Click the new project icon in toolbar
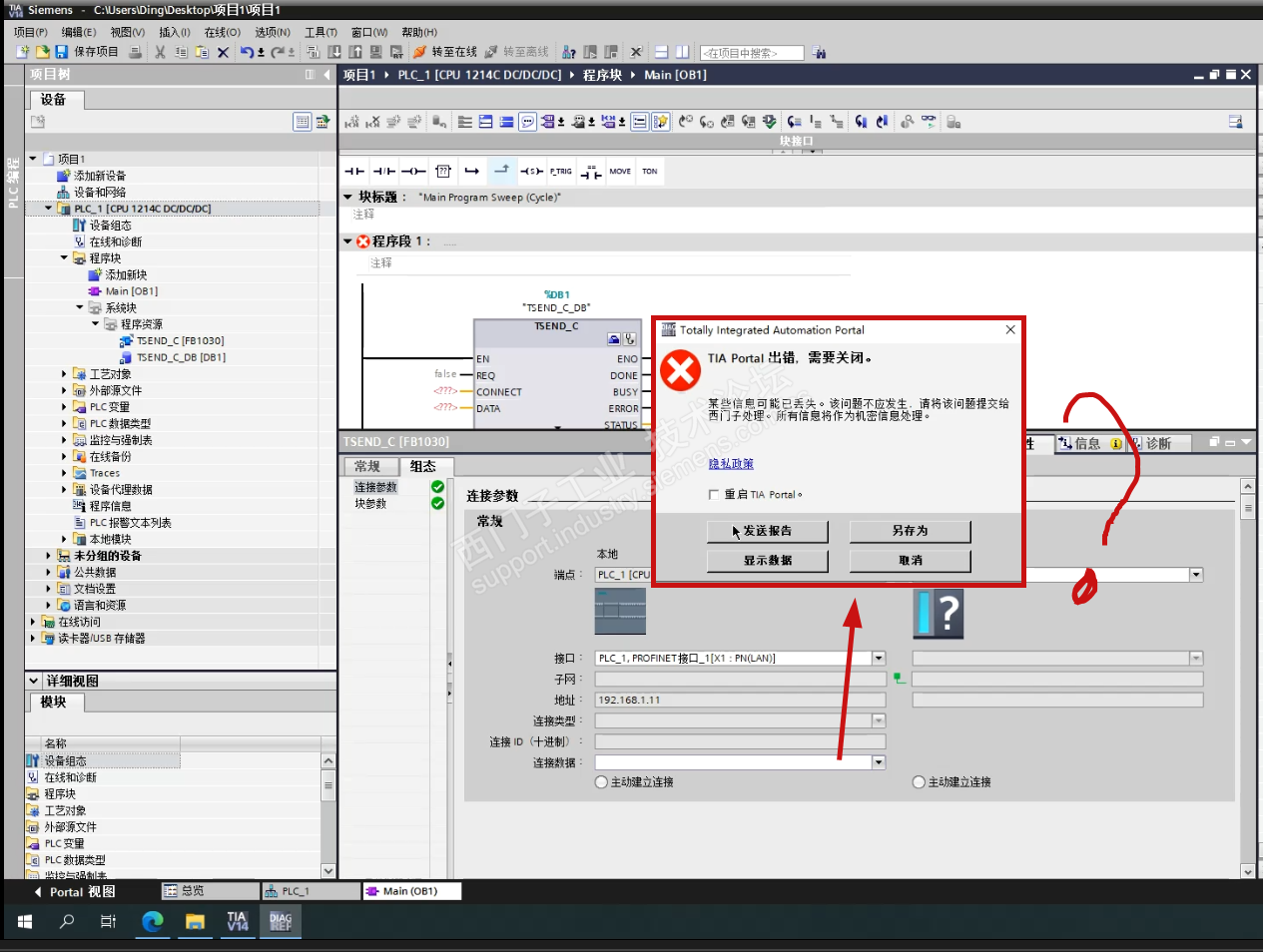Screen dimensions: 1263x952 [x=24, y=52]
